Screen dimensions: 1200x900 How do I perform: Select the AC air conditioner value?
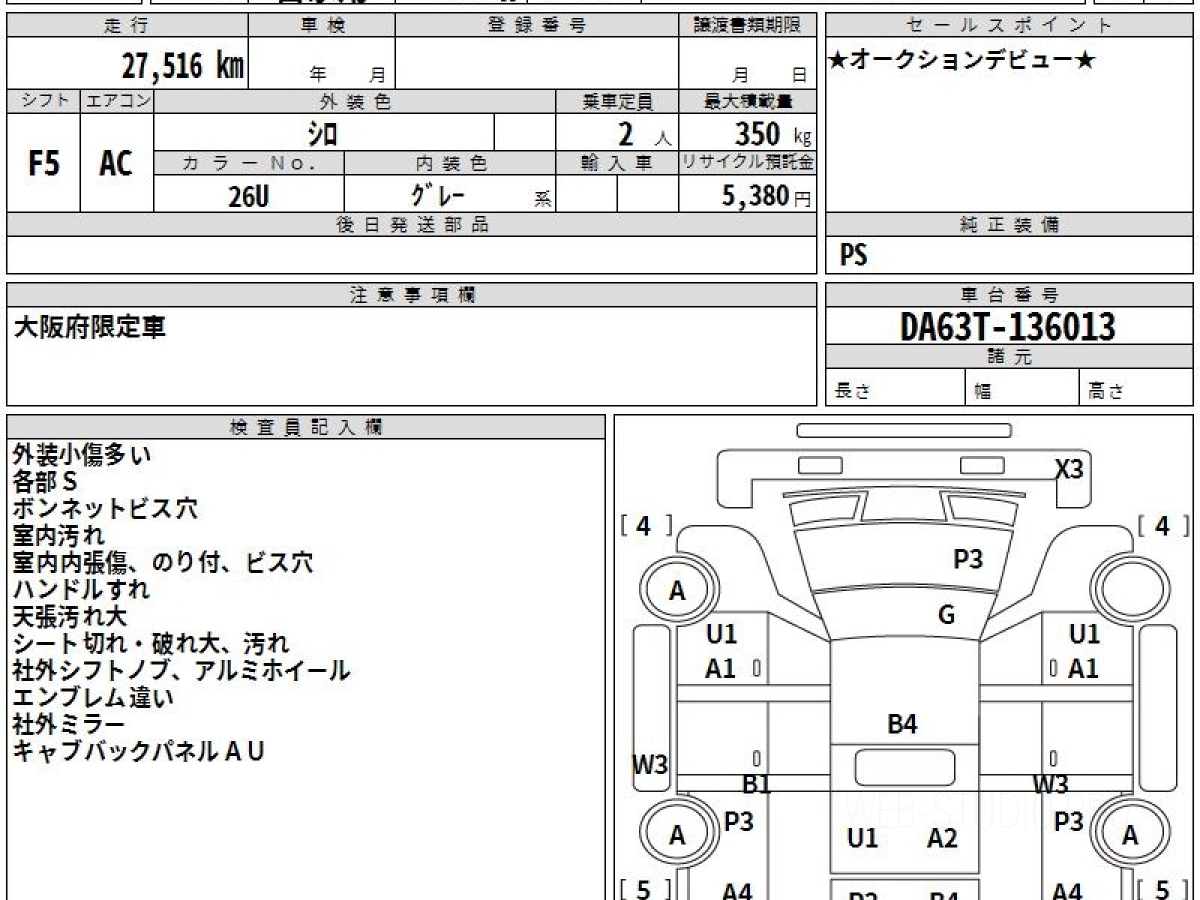(x=116, y=163)
